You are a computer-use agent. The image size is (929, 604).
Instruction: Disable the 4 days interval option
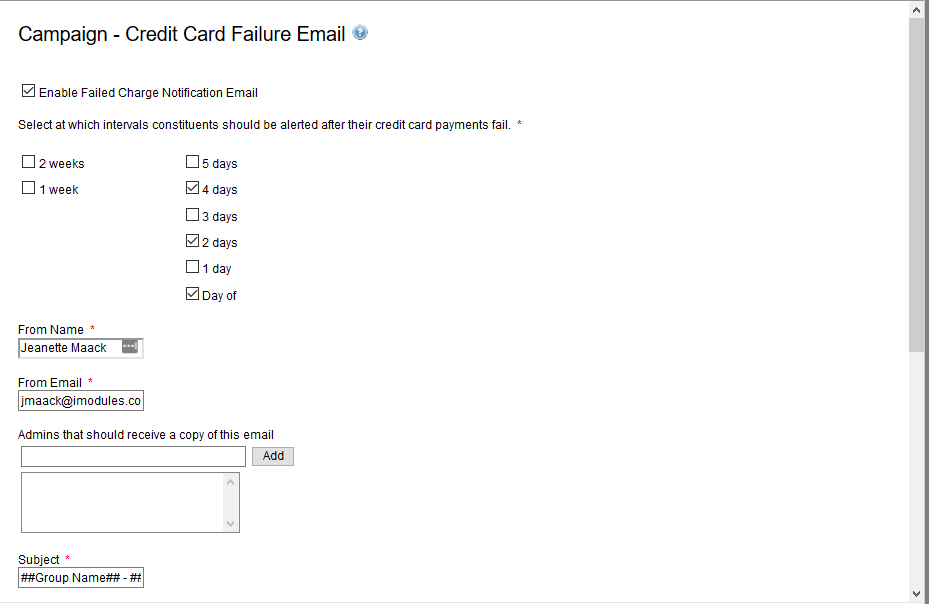point(191,187)
